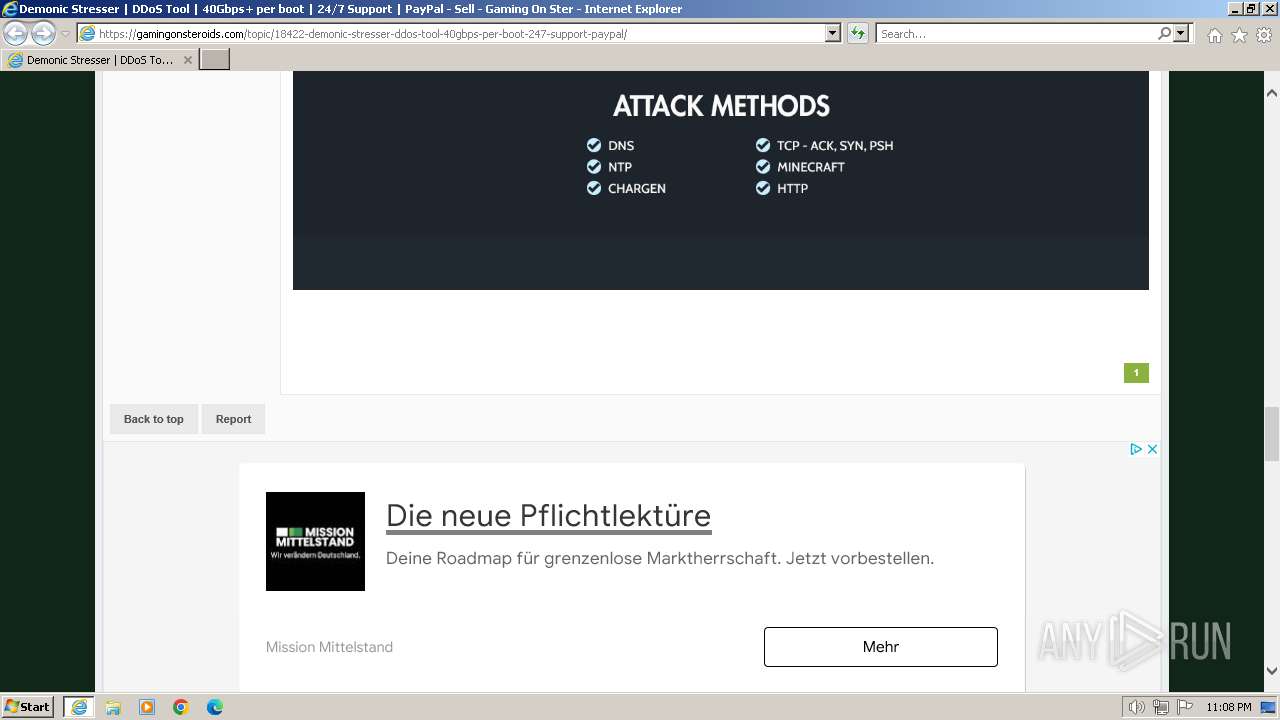Open the Home page icon

1214,35
